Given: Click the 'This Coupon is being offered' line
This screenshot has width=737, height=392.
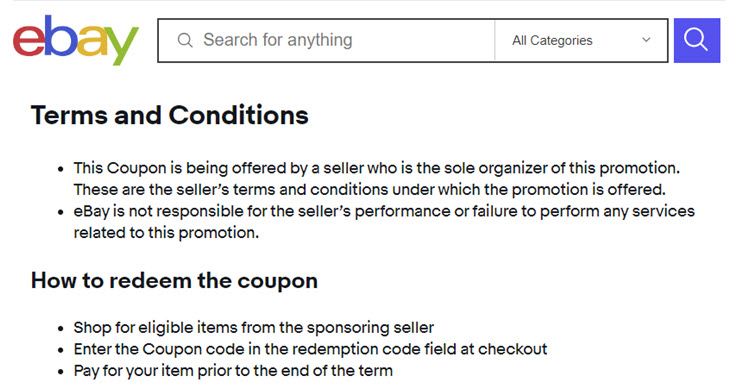Looking at the screenshot, I should coord(377,168).
